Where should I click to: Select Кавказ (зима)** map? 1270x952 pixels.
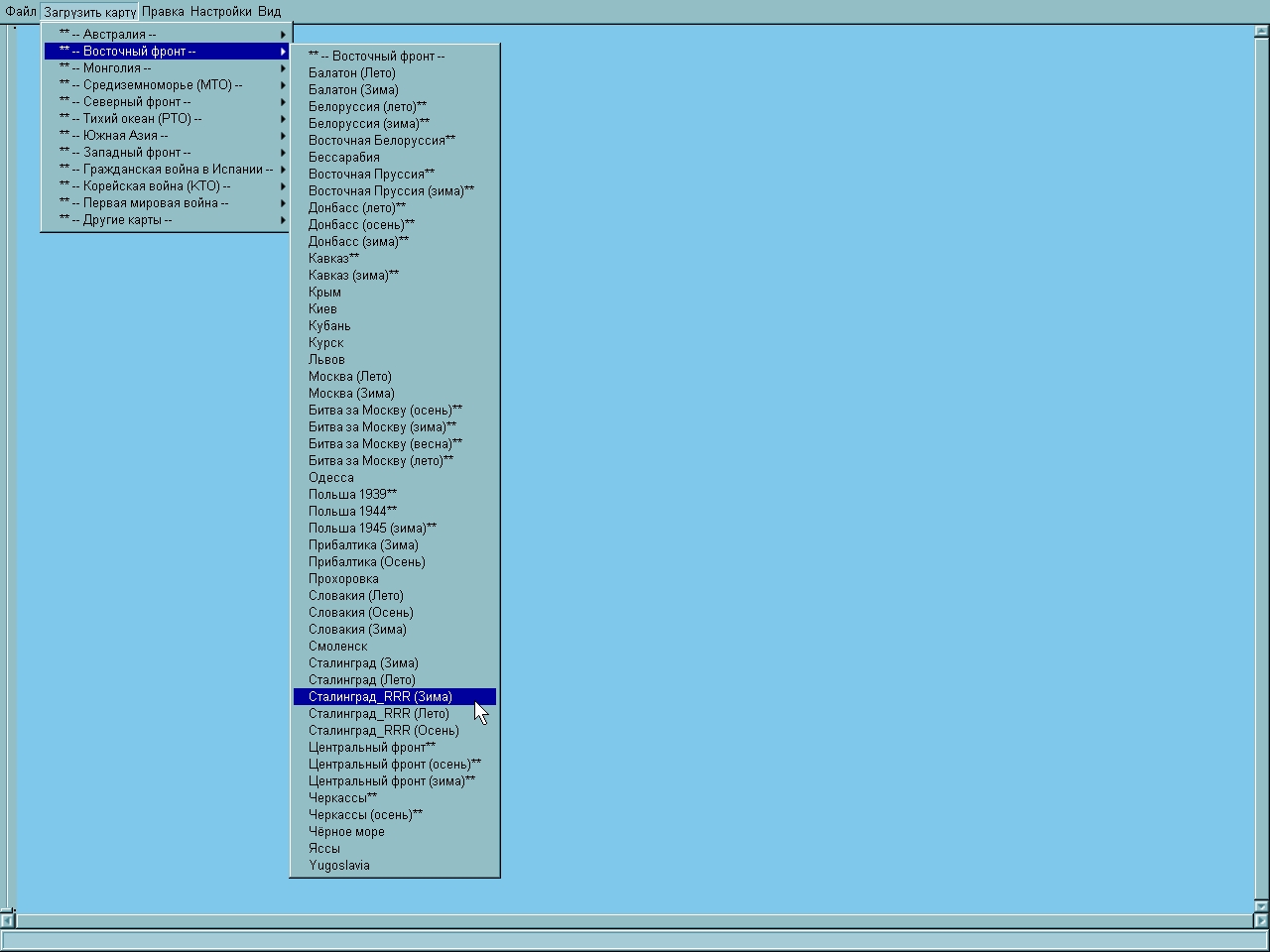click(x=395, y=276)
